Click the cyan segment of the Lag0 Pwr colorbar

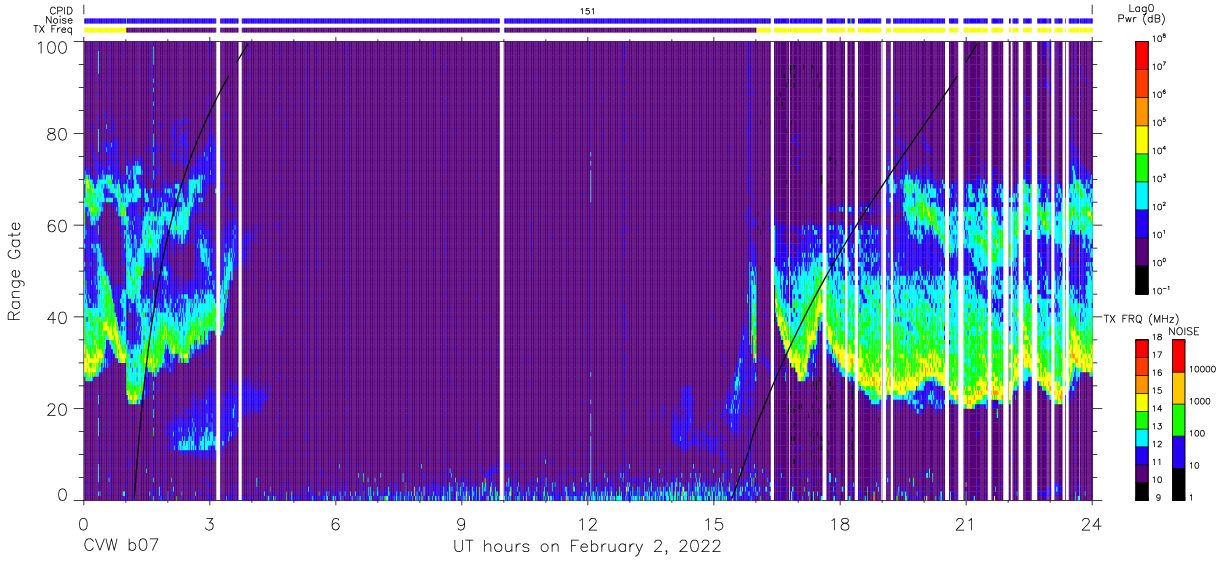(x=1143, y=194)
